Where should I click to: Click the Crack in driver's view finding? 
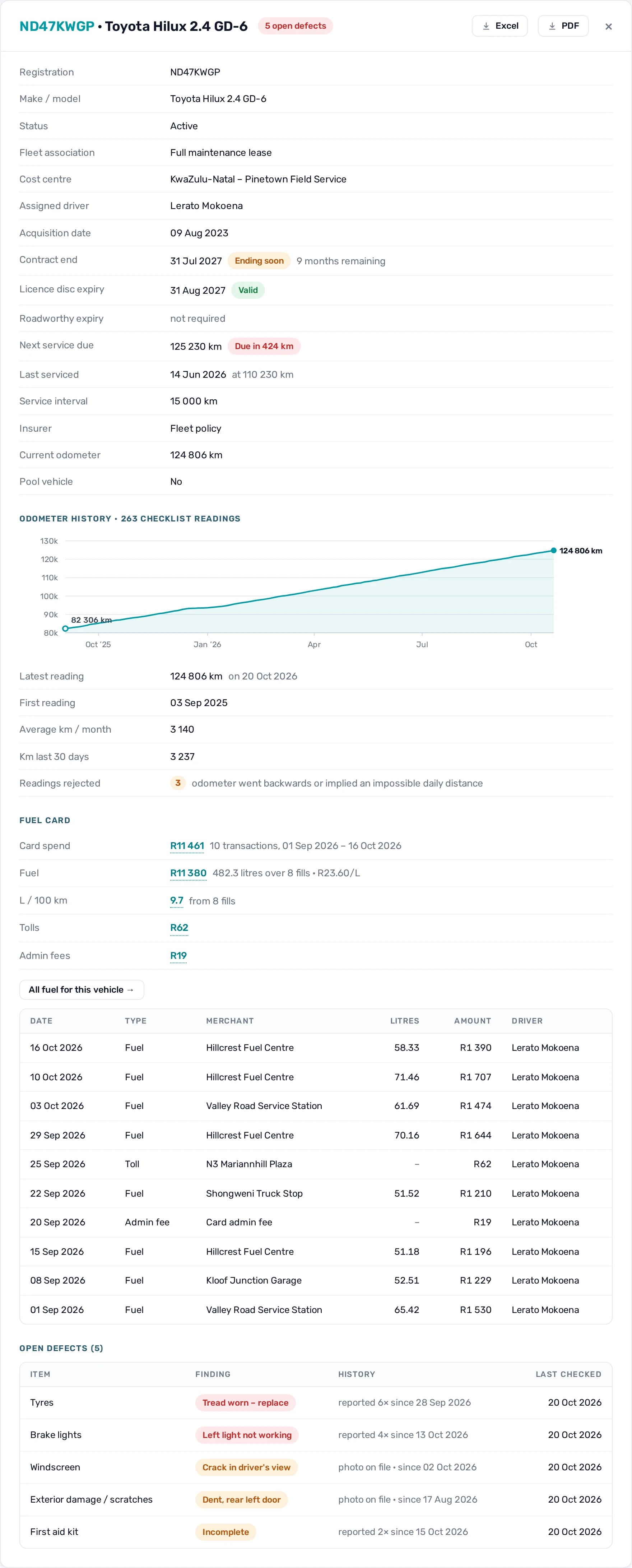pos(246,1467)
